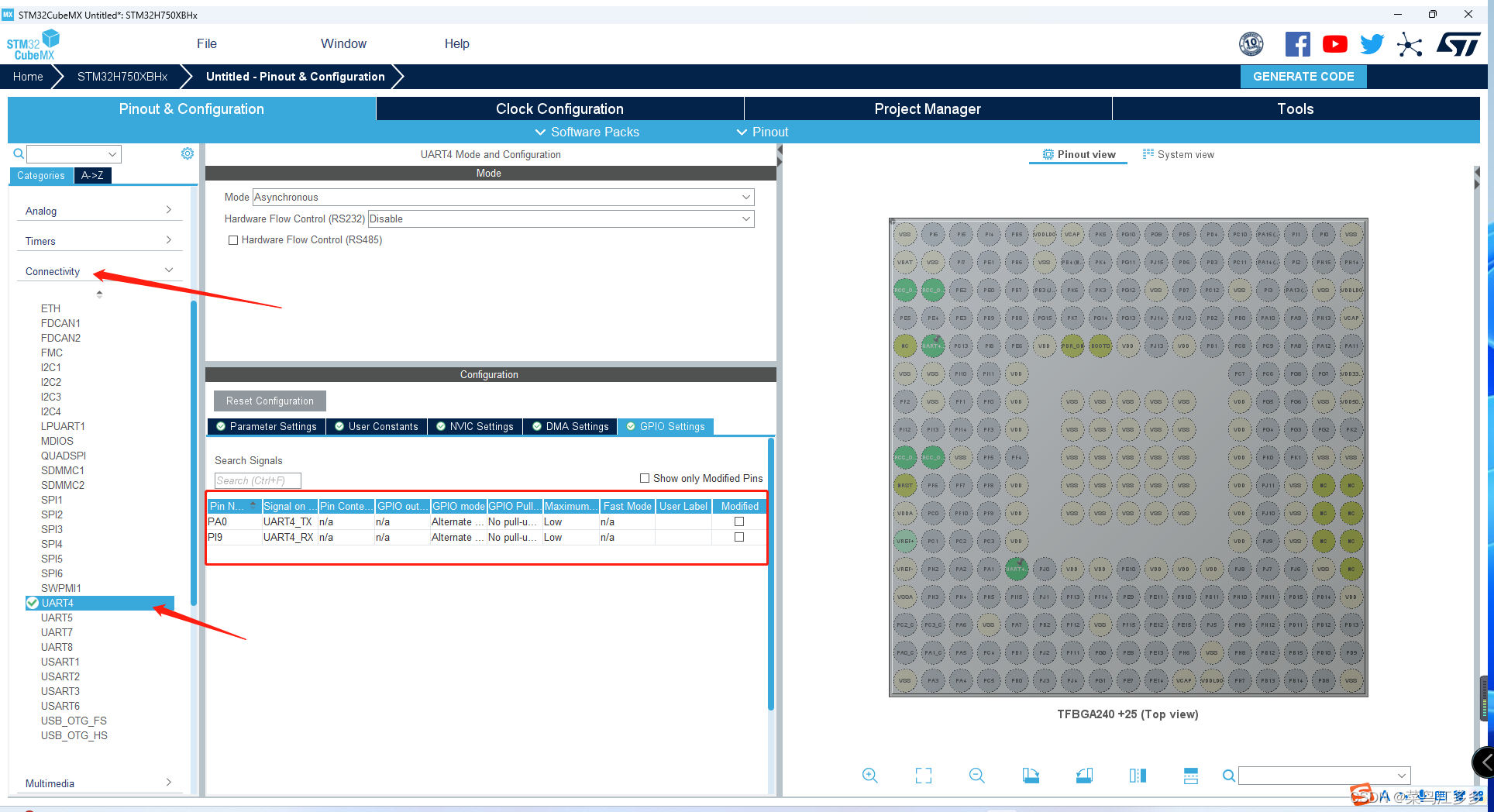Image resolution: width=1494 pixels, height=812 pixels.
Task: Open the Parameter Settings tab
Action: tap(267, 427)
